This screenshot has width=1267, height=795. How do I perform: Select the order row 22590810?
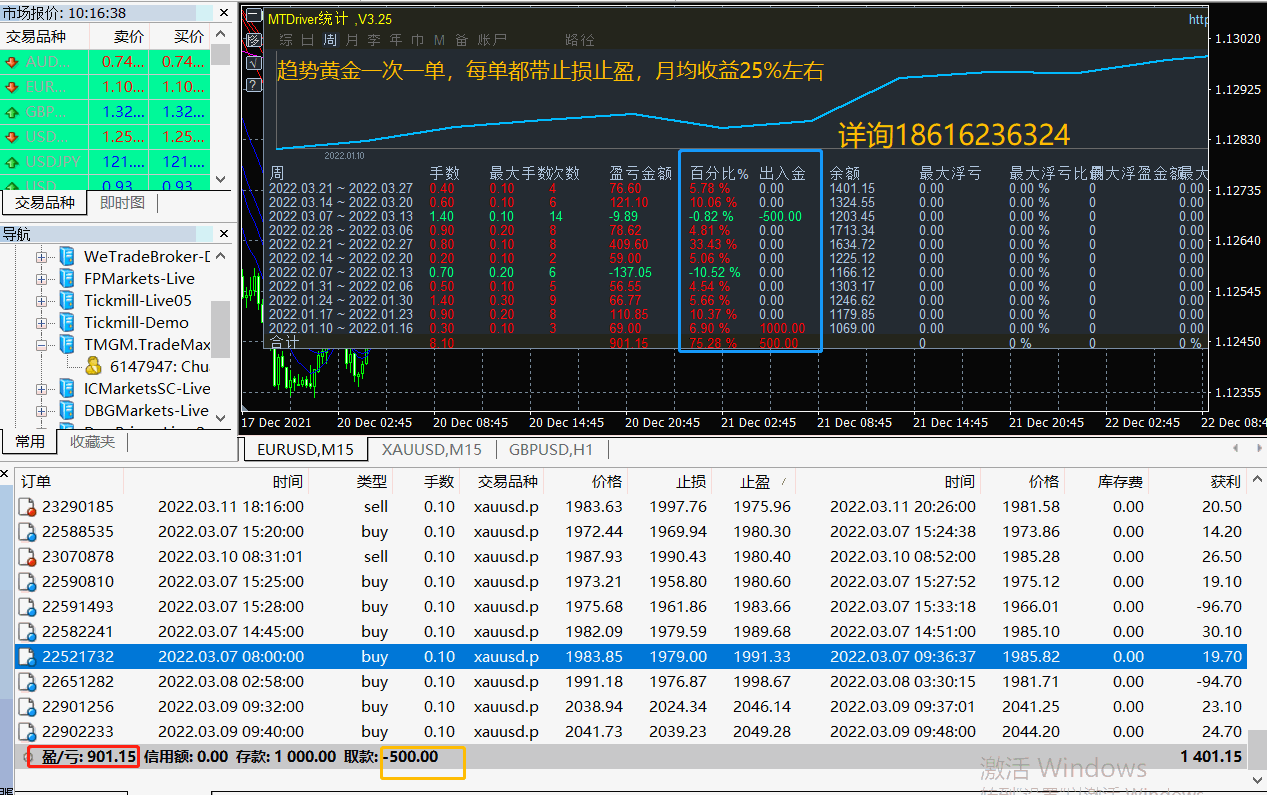(631, 582)
